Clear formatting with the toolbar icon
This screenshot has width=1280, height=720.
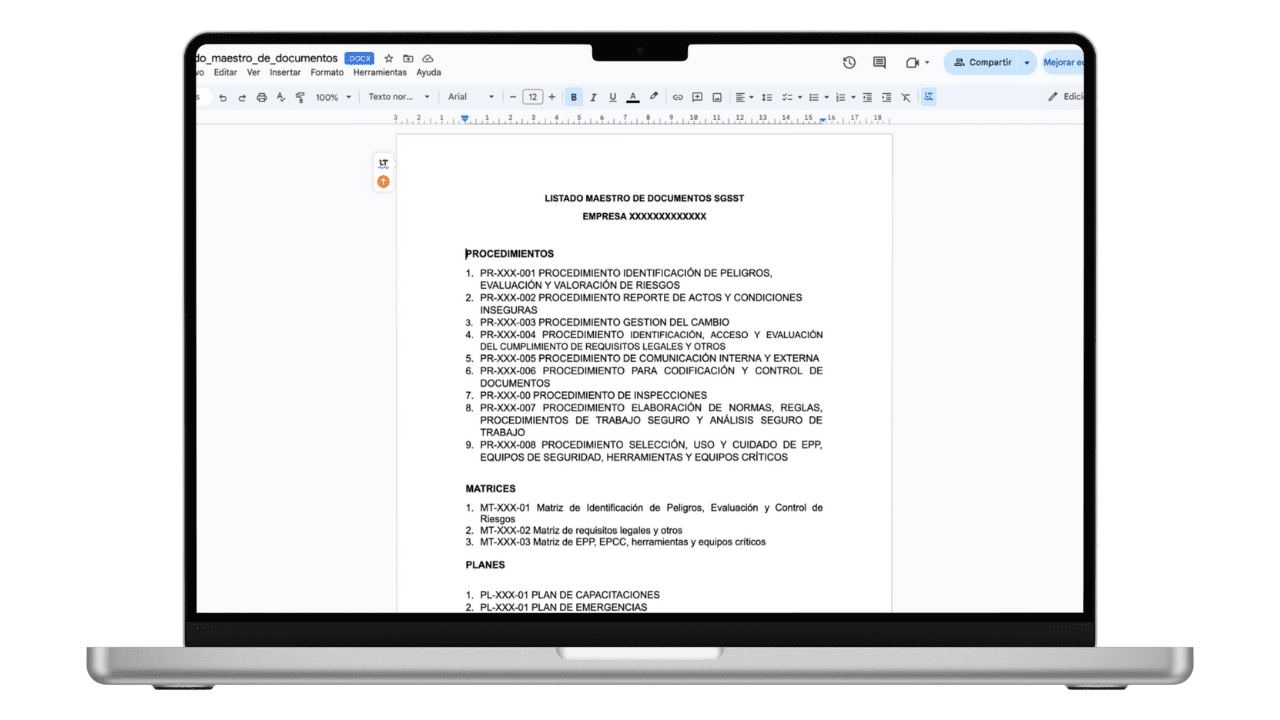(904, 96)
